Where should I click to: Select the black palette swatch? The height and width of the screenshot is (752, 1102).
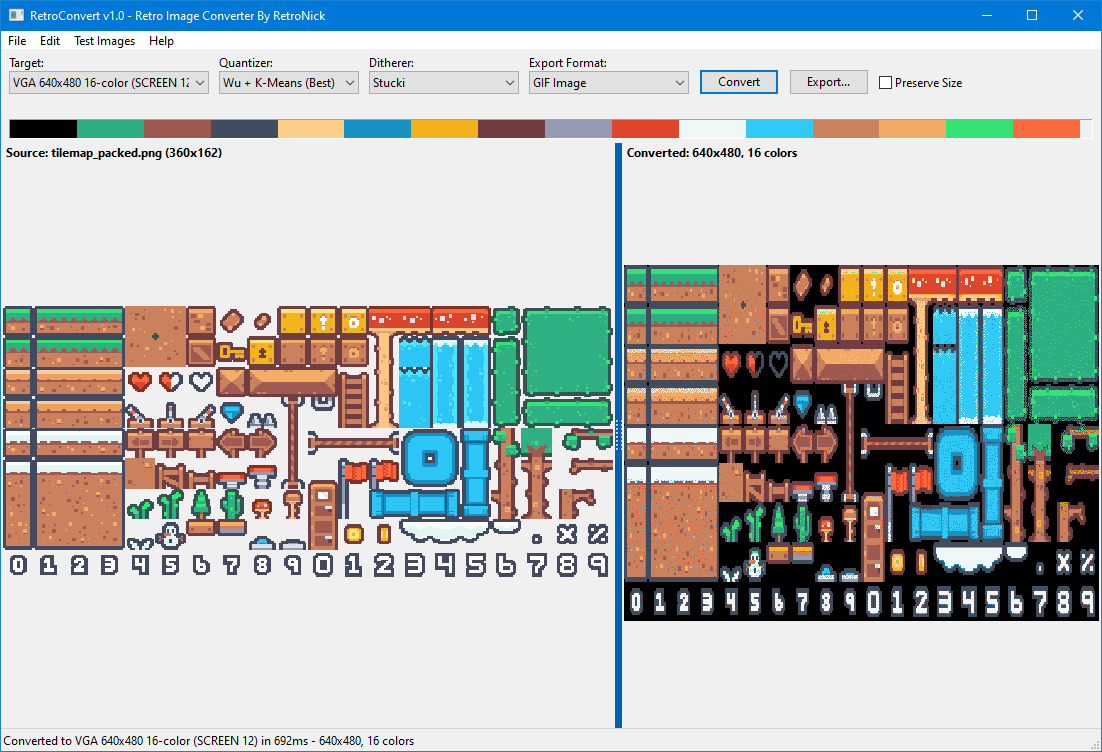(43, 129)
